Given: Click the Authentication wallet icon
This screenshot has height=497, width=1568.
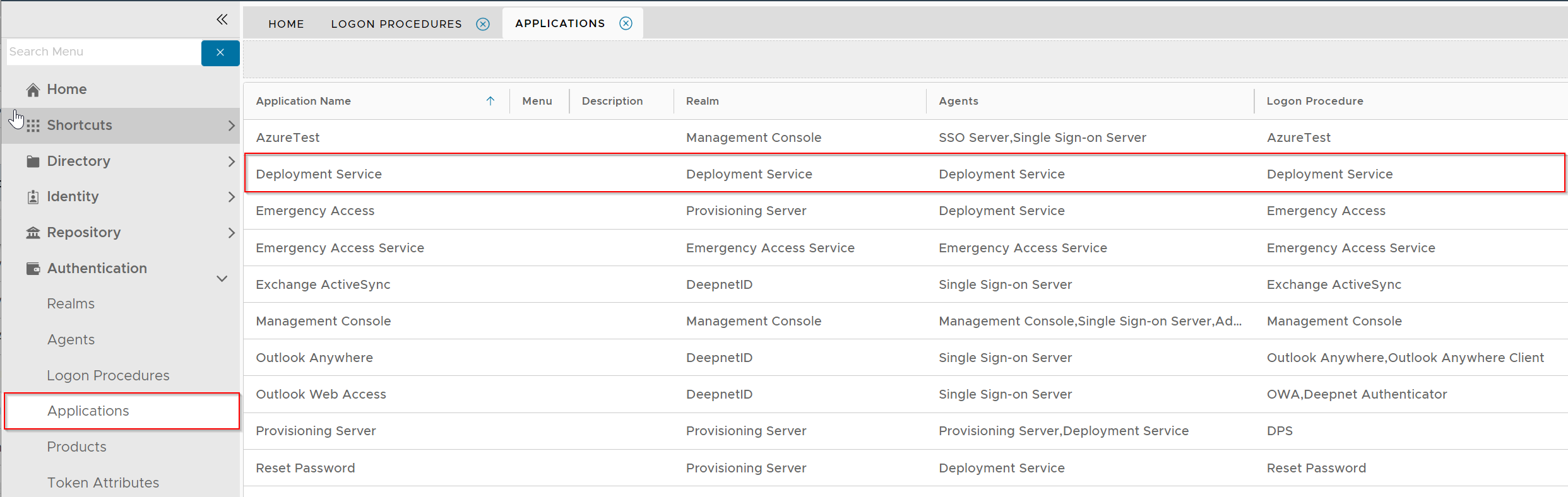Looking at the screenshot, I should point(33,269).
